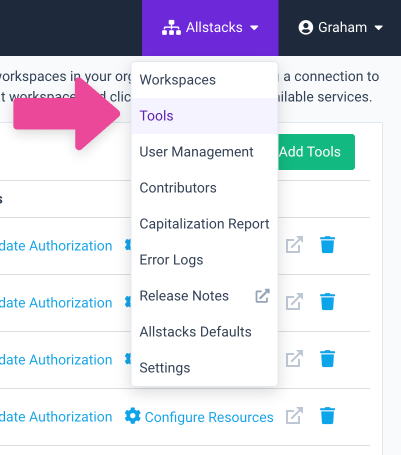Delete the first tool using its trash icon
Viewport: 401px width, 455px height.
pos(327,245)
